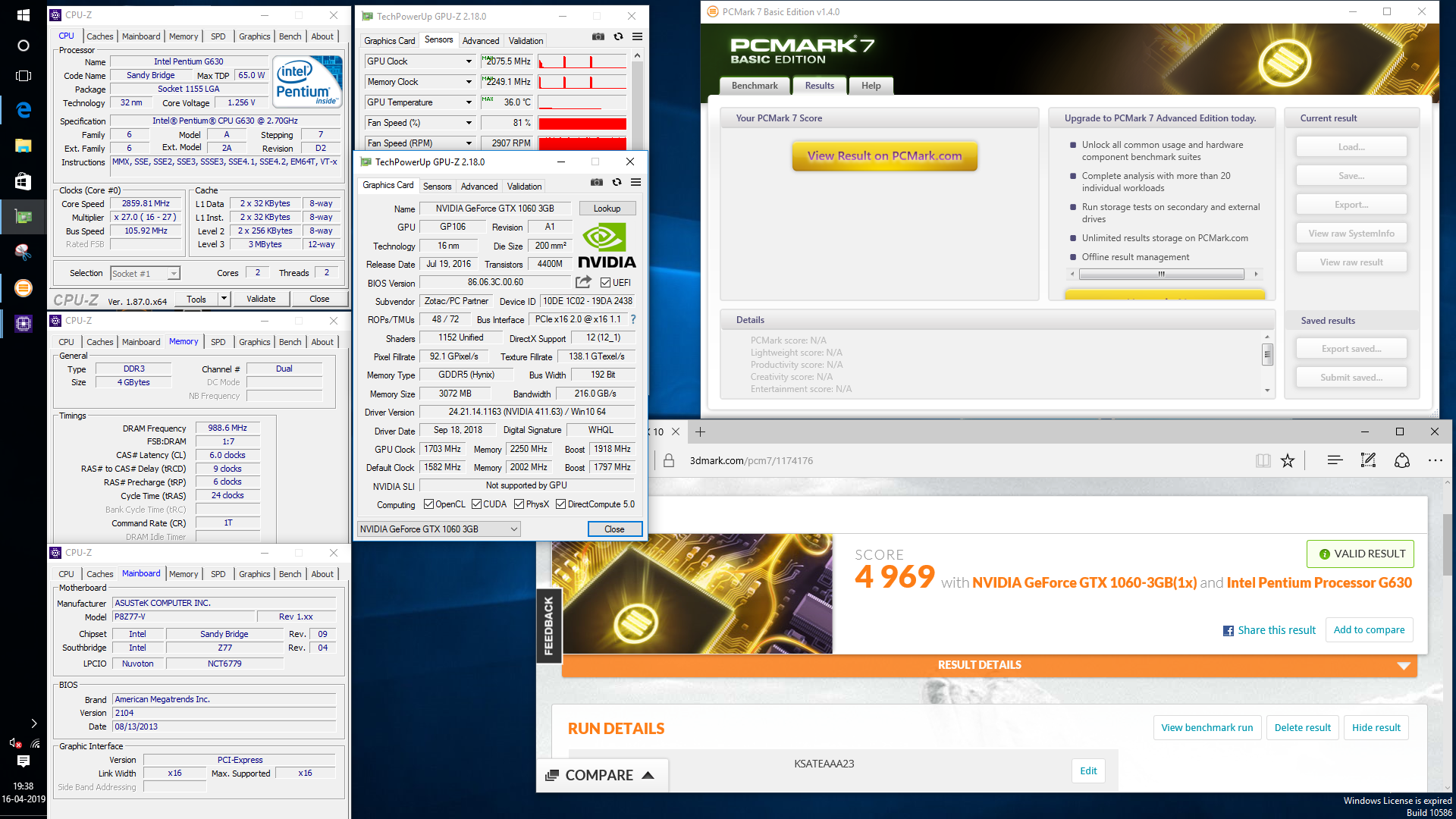Image resolution: width=1456 pixels, height=819 pixels.
Task: Toggle DirectCompute 5.0 checkbox
Action: [x=560, y=504]
